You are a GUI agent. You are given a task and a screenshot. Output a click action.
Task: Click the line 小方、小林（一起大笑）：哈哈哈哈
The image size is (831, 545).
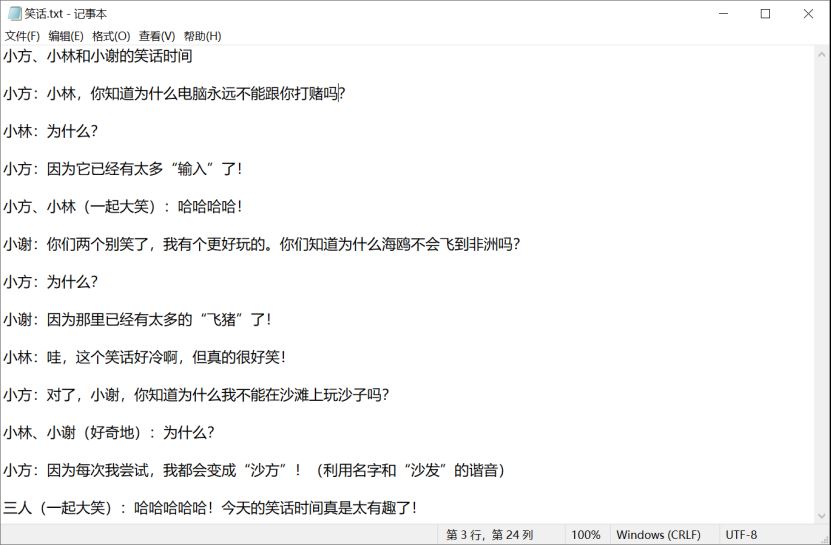coord(122,206)
